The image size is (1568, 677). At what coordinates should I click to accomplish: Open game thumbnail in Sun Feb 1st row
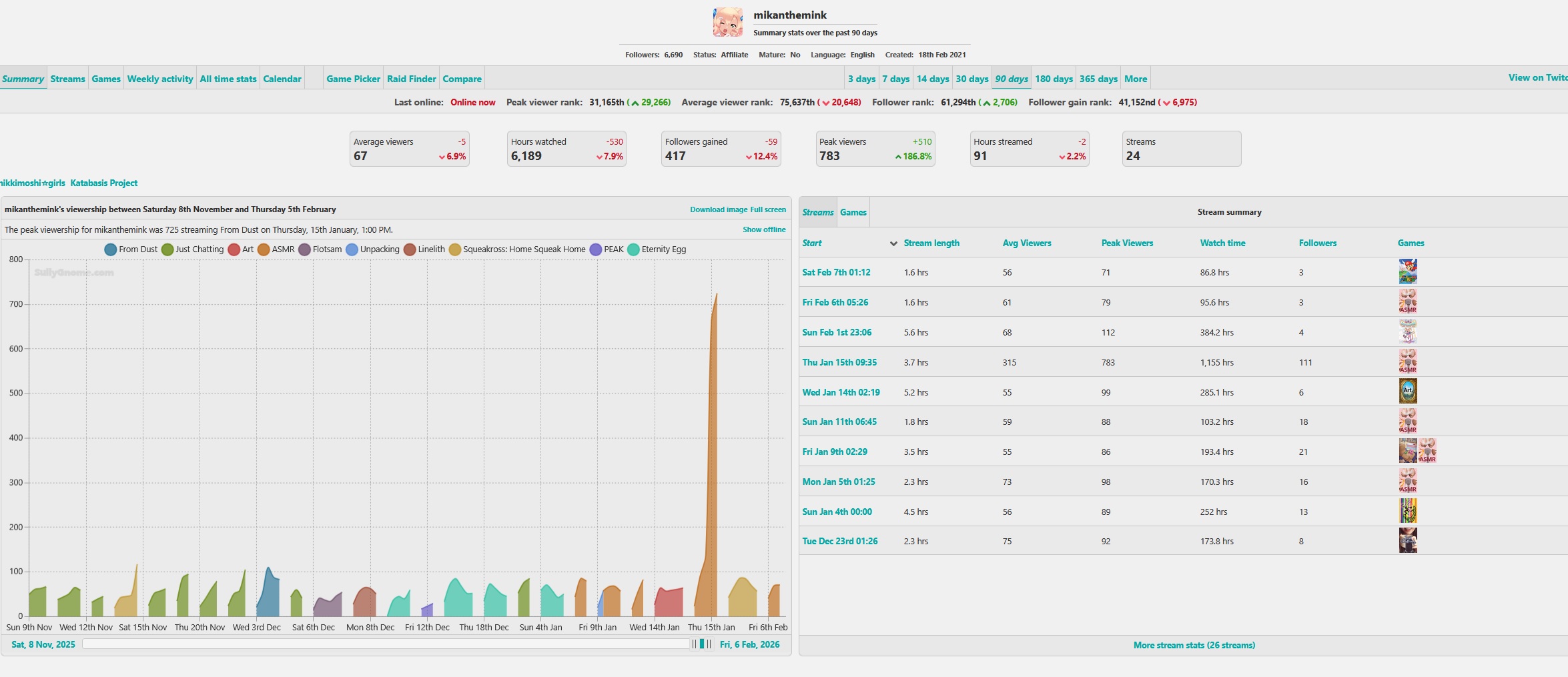(x=1408, y=332)
